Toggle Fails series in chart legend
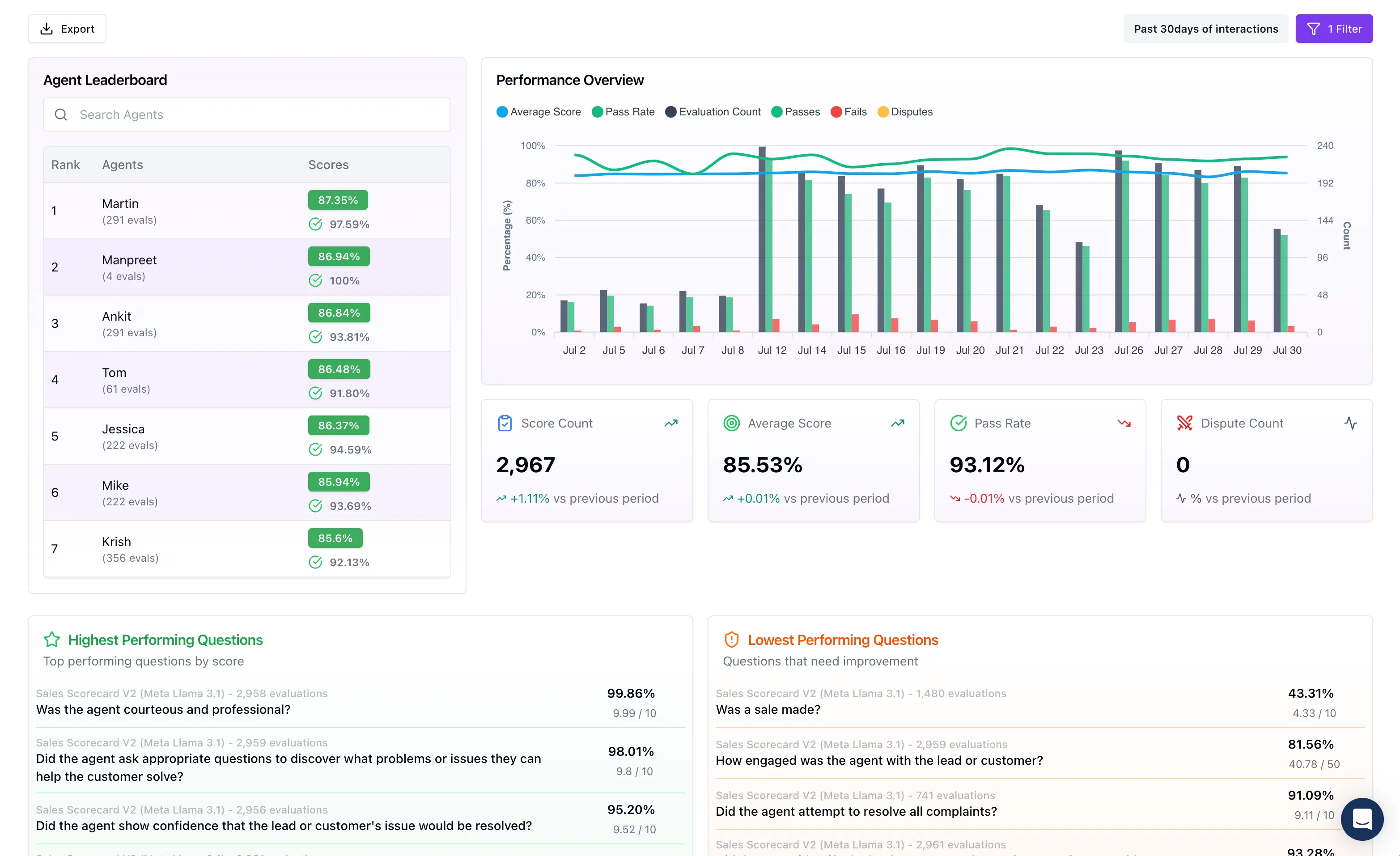Viewport: 1400px width, 856px height. tap(848, 112)
